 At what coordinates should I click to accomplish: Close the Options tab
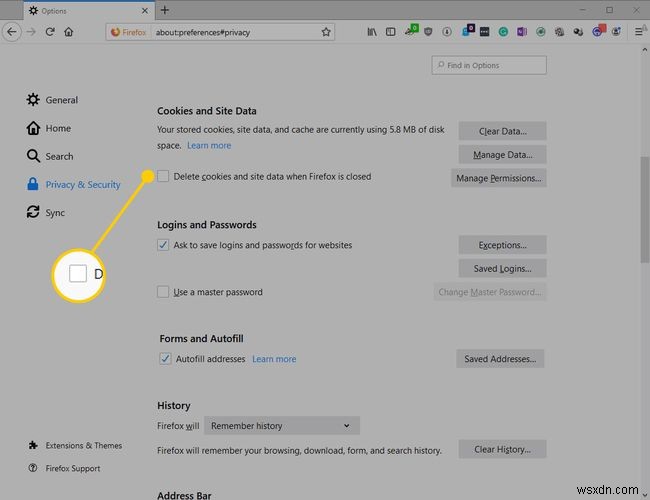pyautogui.click(x=145, y=11)
